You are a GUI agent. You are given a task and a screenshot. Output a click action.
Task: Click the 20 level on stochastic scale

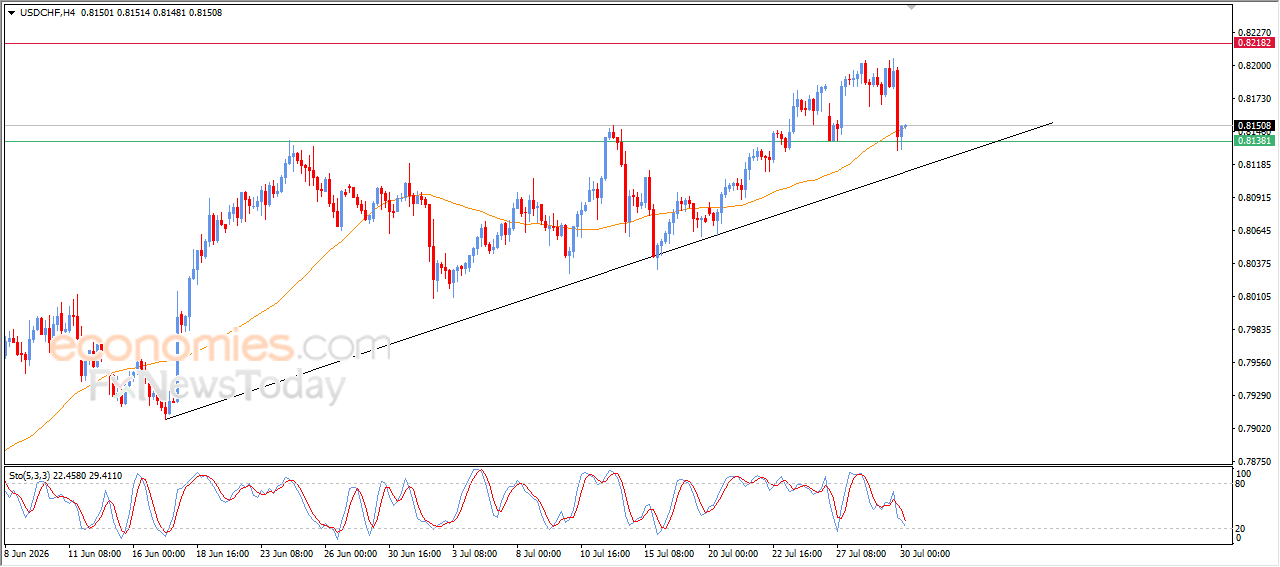click(x=1242, y=527)
